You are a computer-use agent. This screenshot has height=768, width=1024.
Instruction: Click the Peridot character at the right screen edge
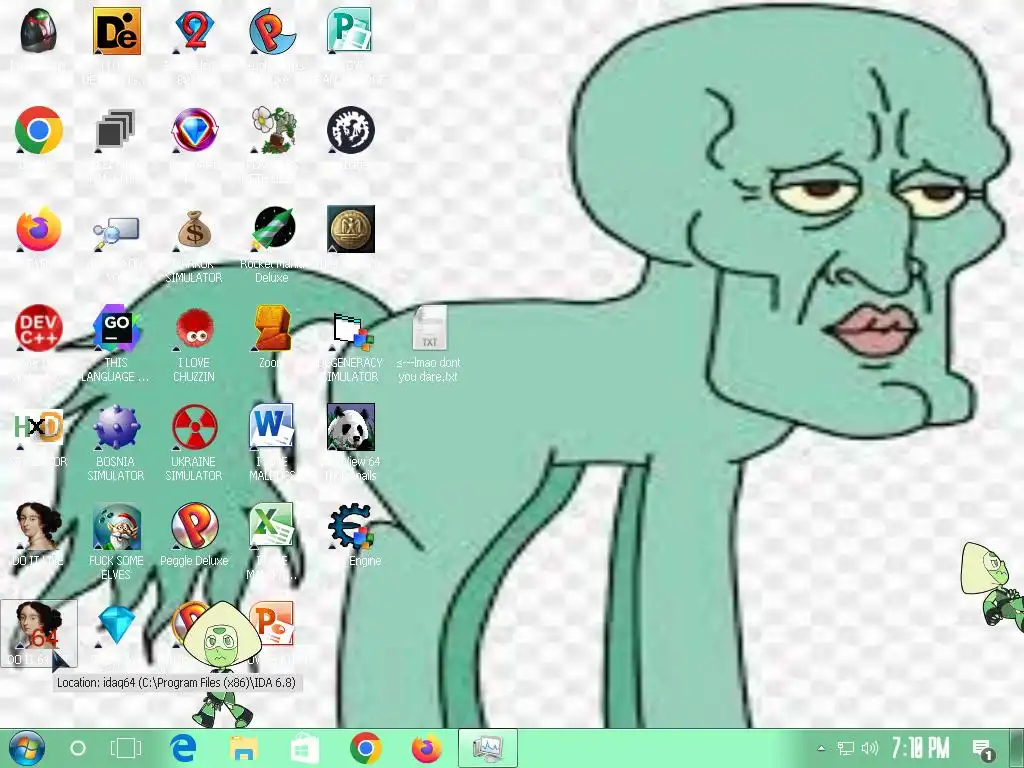tap(993, 584)
